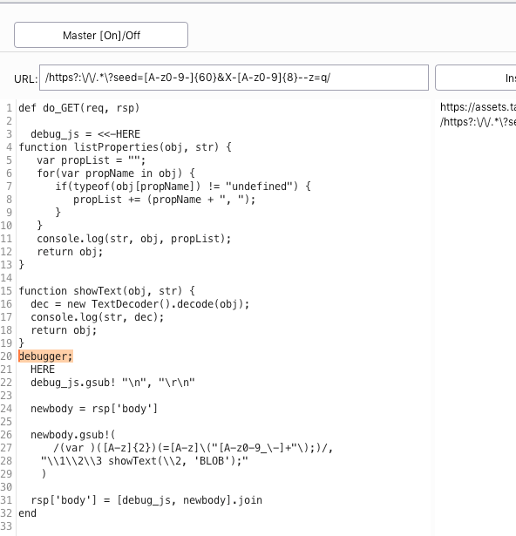
Task: Click inside the URL regex input field
Action: tap(234, 78)
